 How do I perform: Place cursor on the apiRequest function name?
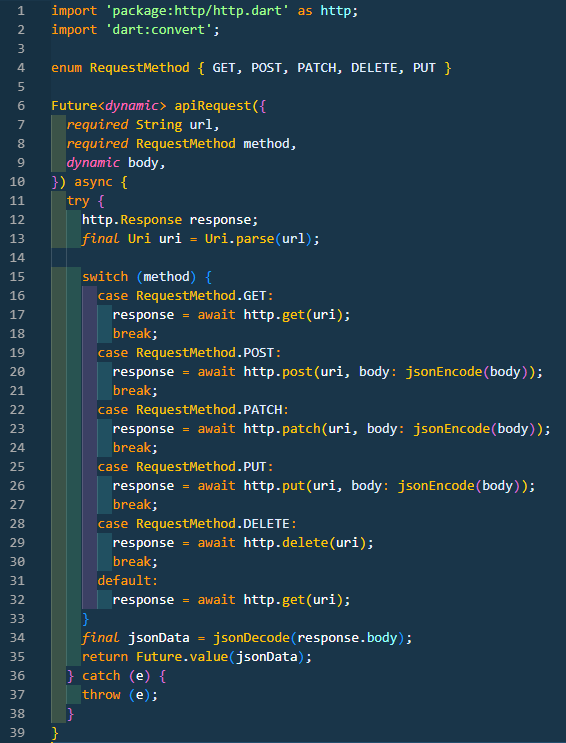click(x=212, y=106)
